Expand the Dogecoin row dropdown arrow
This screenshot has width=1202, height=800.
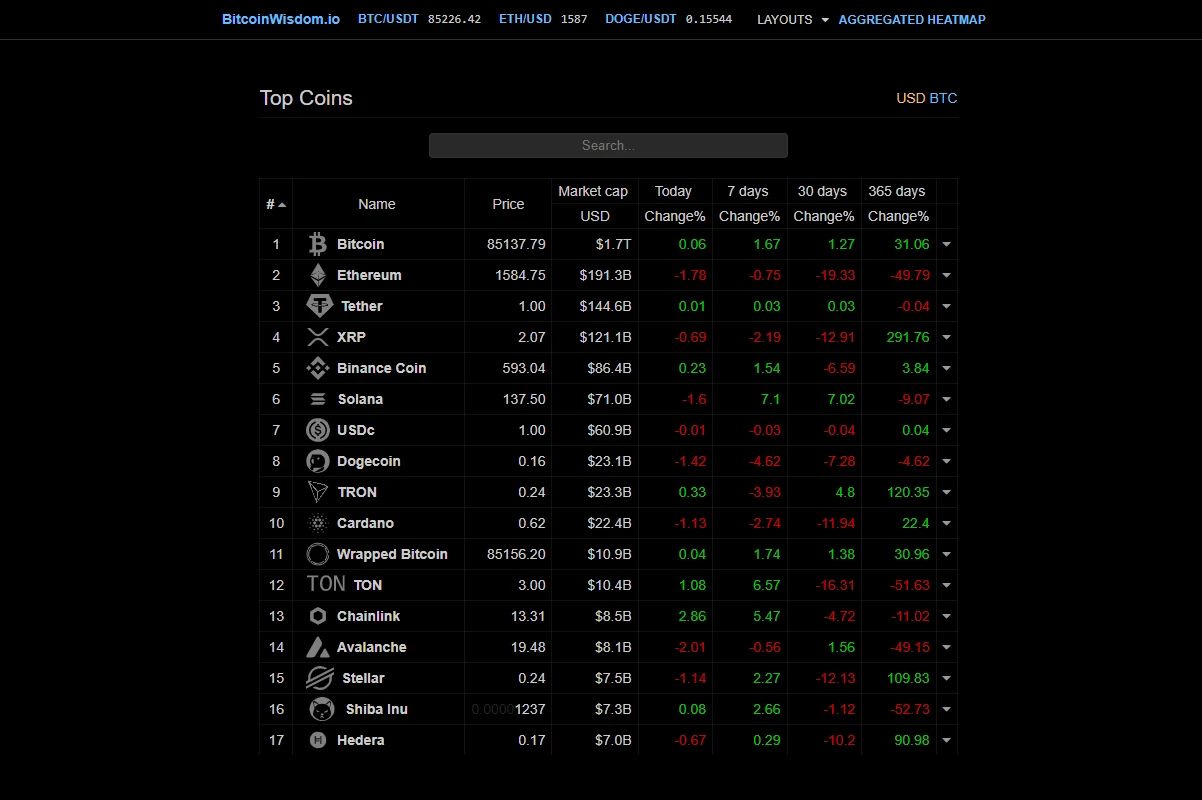click(946, 461)
